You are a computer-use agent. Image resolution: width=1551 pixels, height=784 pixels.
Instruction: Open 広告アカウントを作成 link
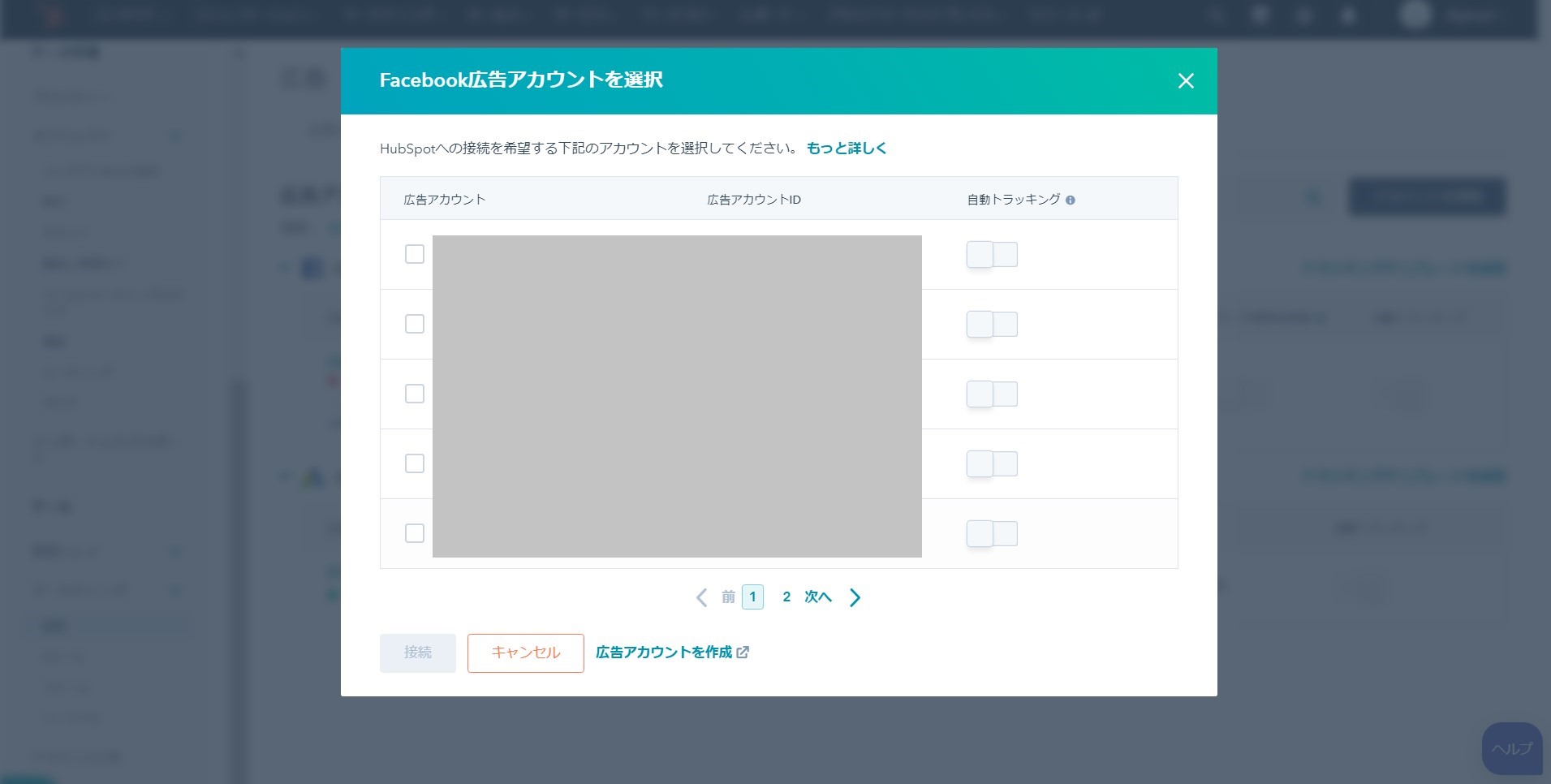(672, 652)
